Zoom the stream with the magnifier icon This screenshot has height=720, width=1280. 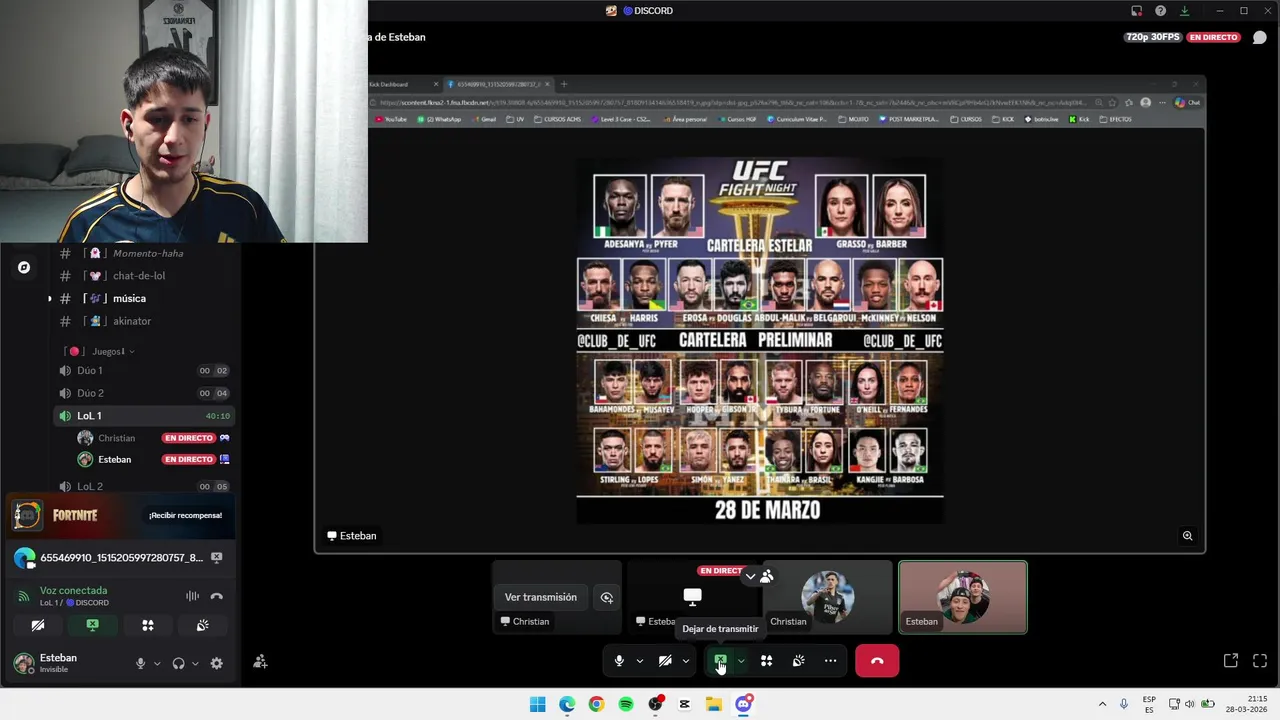click(1187, 536)
